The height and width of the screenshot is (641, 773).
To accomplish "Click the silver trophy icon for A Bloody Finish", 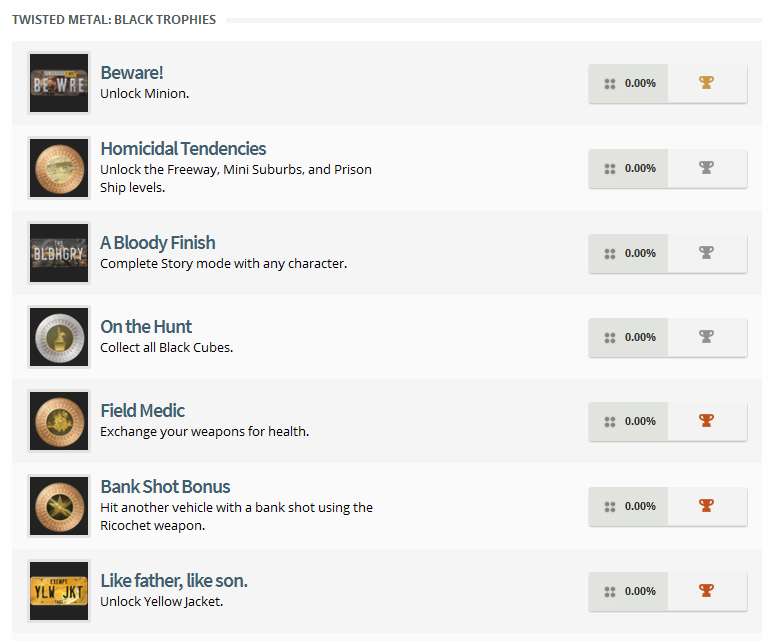I will click(707, 253).
